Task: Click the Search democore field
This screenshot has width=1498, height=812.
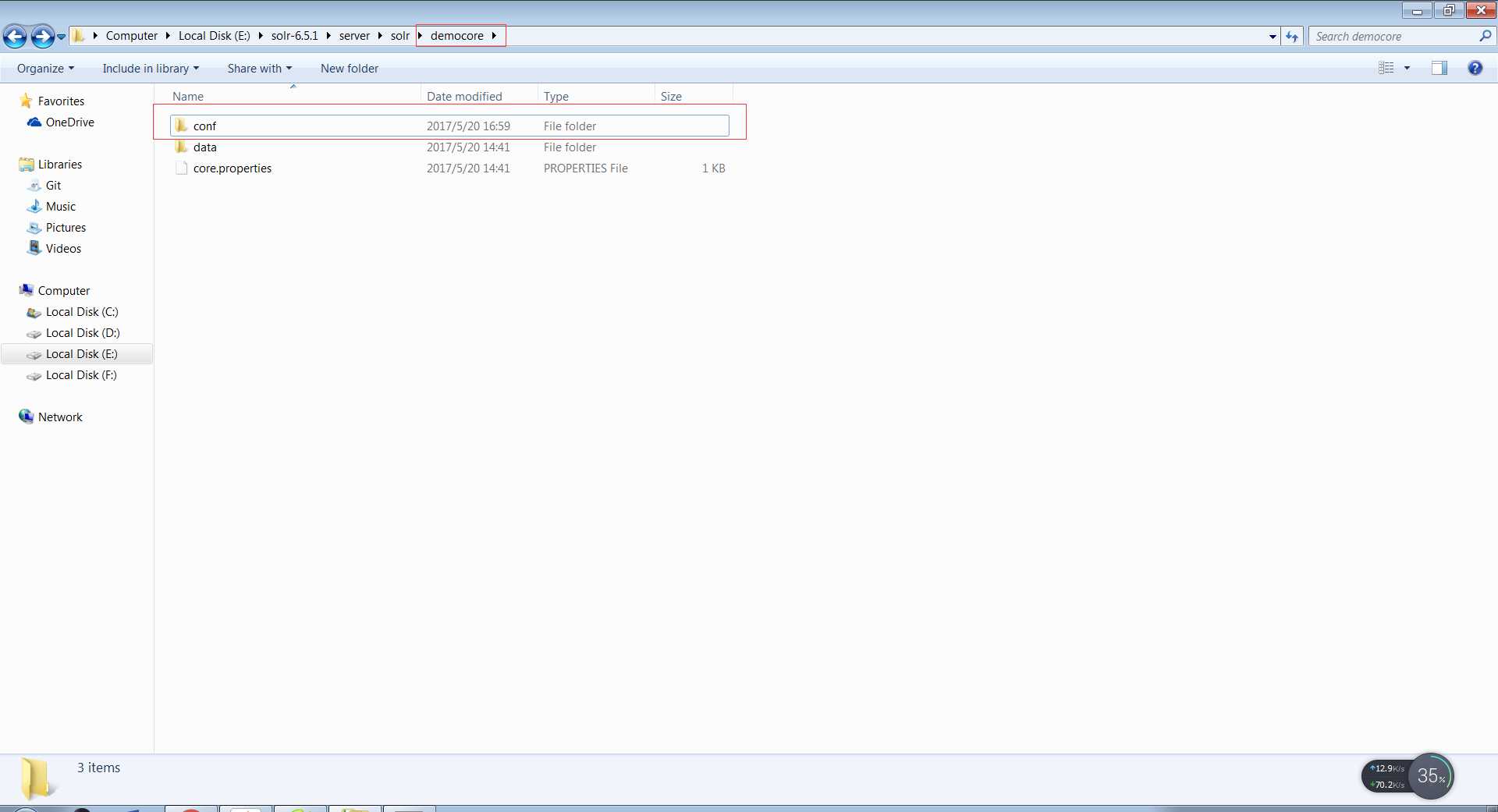Action: [x=1393, y=37]
